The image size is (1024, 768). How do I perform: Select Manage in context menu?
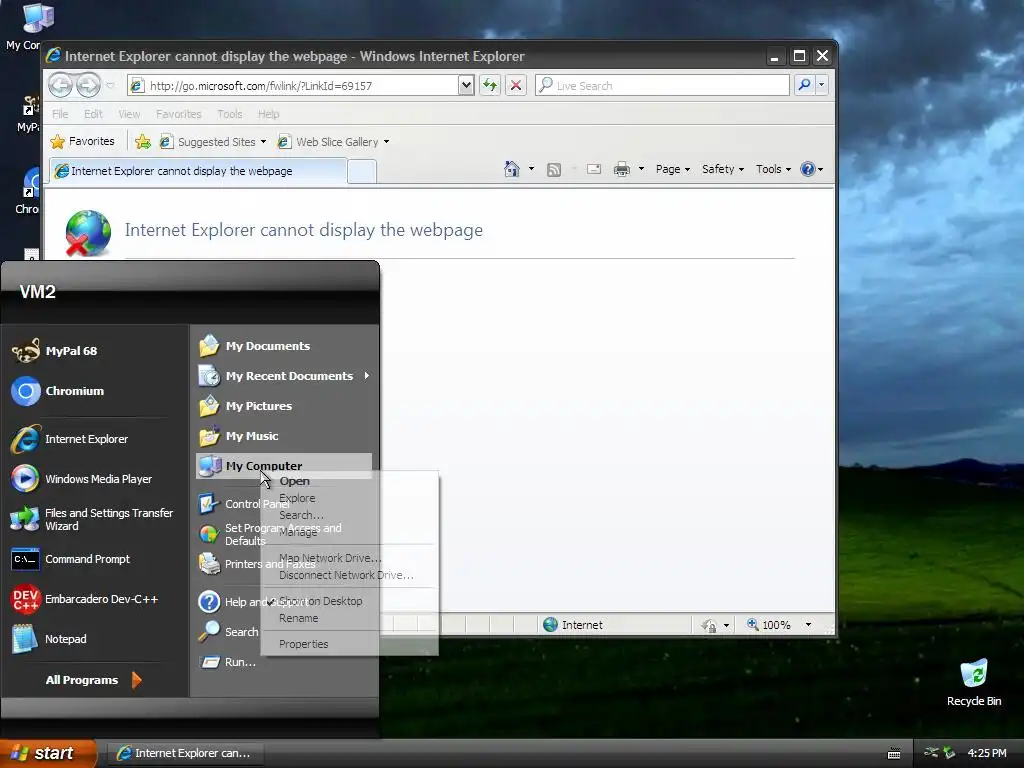pos(298,532)
